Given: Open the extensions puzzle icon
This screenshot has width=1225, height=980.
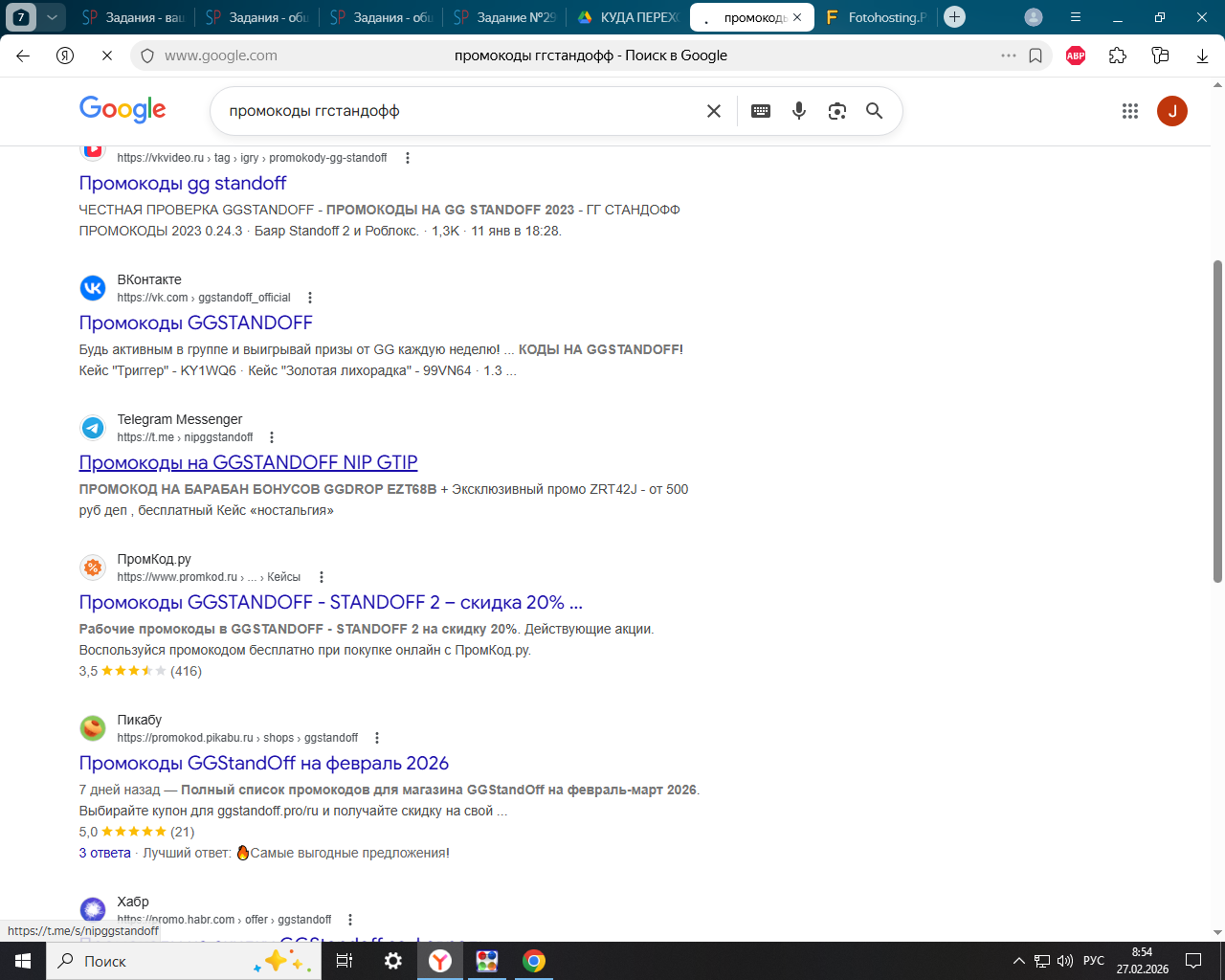Looking at the screenshot, I should coord(1118,56).
